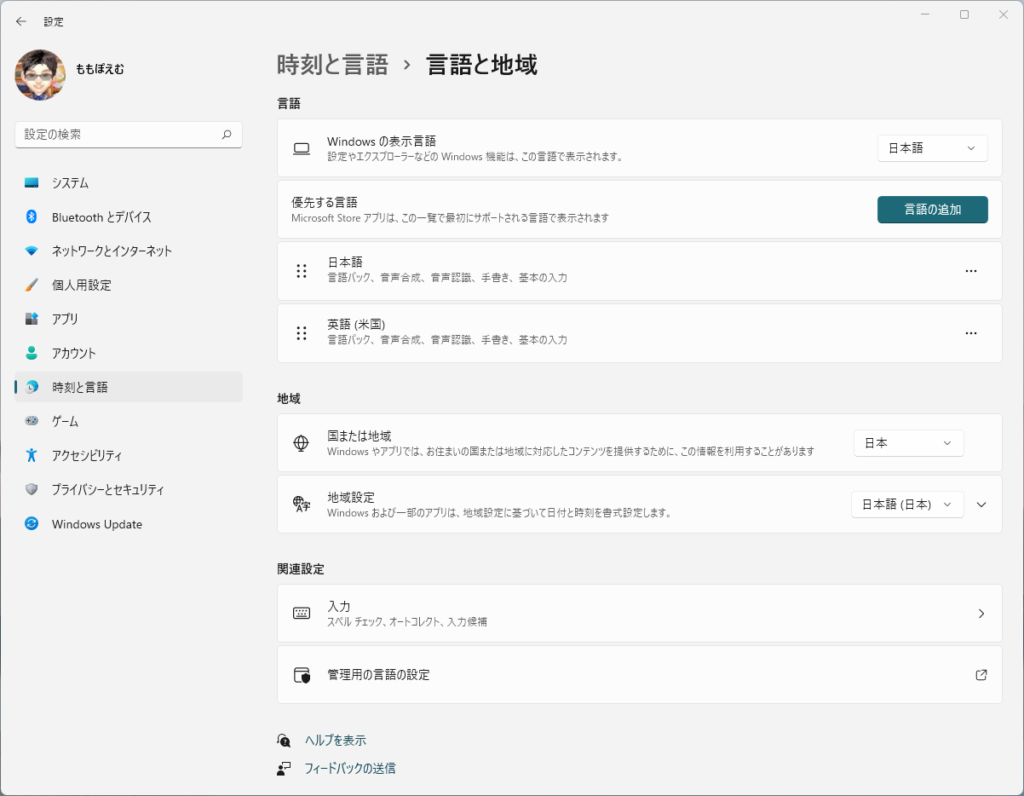Open 入力 typing settings

click(x=639, y=613)
